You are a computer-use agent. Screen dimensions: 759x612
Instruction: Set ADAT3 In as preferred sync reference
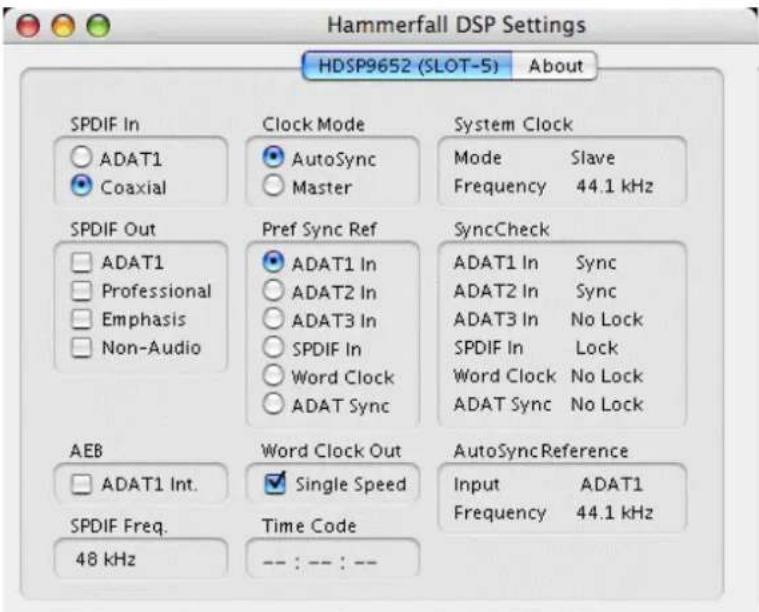click(x=273, y=319)
